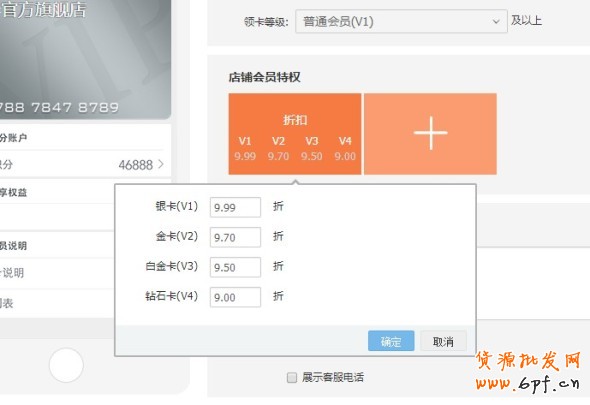The height and width of the screenshot is (405, 590).
Task: Click 取消 to cancel the popup
Action: (x=443, y=341)
